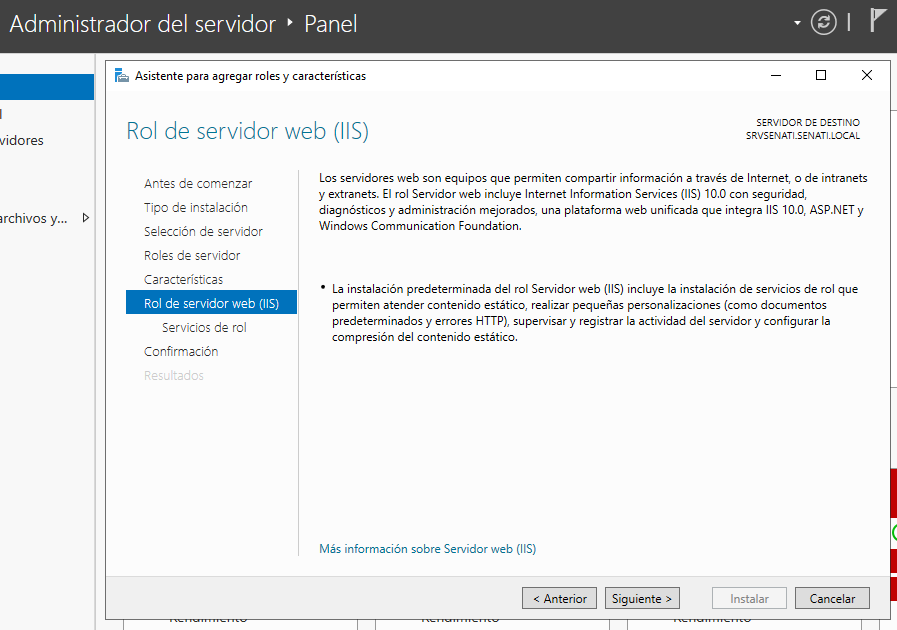Close the roles and features wizard window
The width and height of the screenshot is (897, 630).
tap(867, 76)
